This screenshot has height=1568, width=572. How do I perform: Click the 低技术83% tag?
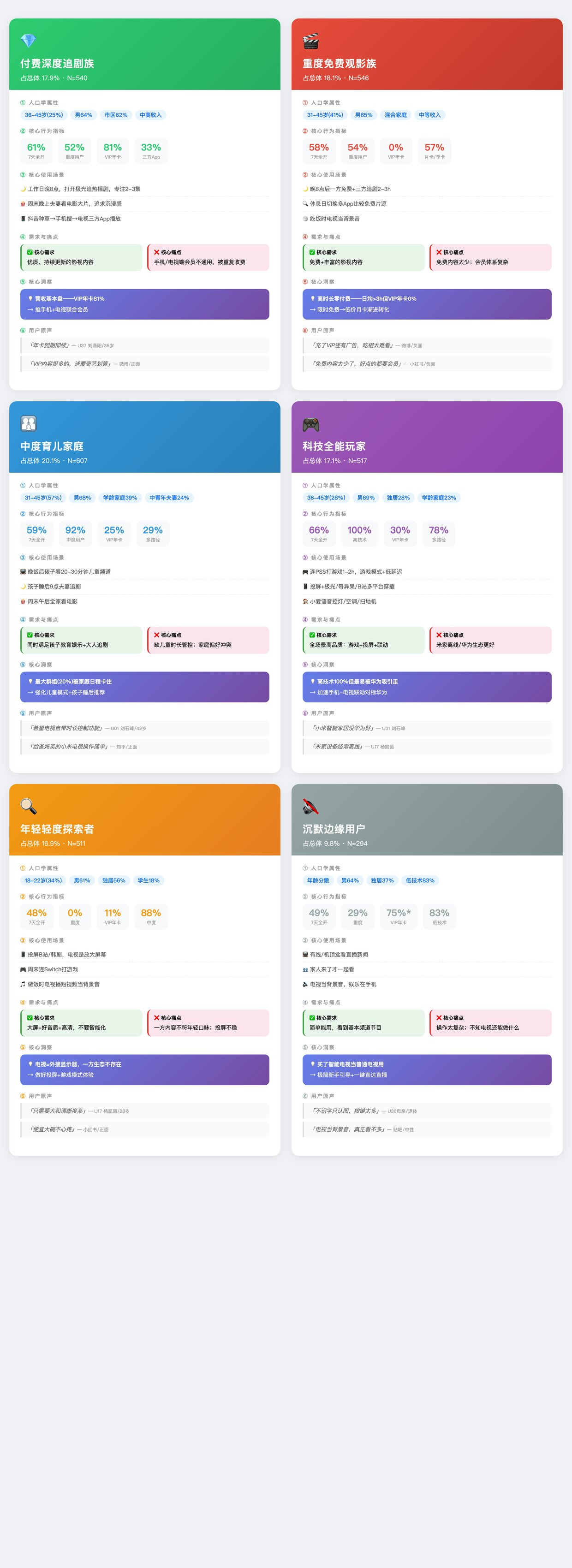420,881
